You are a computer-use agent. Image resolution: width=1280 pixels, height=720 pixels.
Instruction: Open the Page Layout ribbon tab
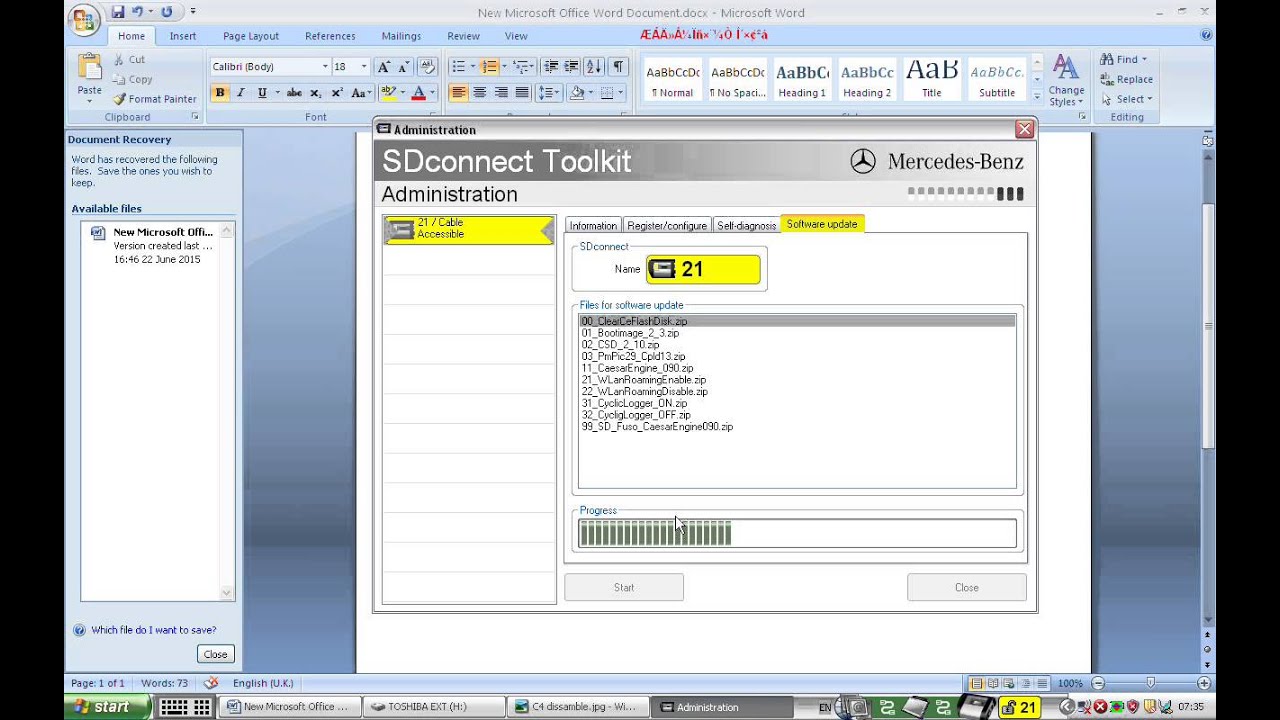[x=251, y=36]
